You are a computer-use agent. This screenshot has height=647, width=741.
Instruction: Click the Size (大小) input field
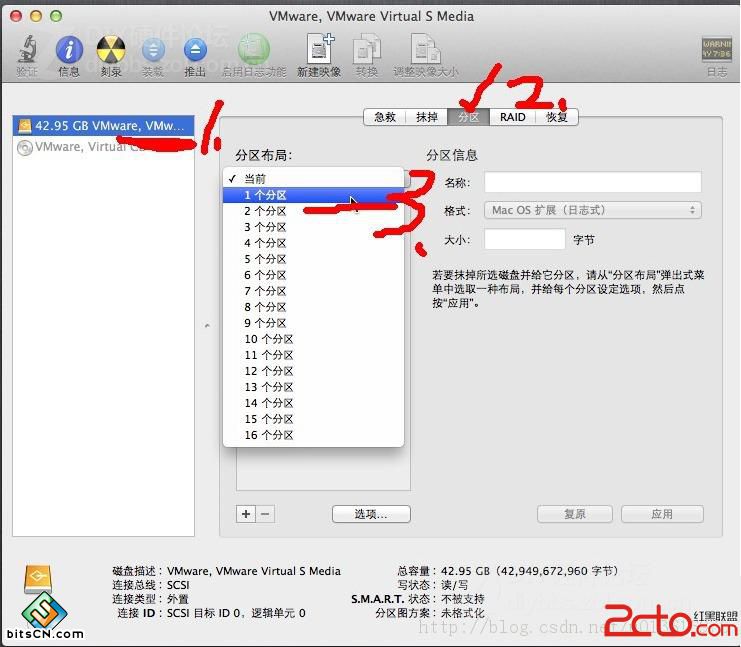[525, 239]
